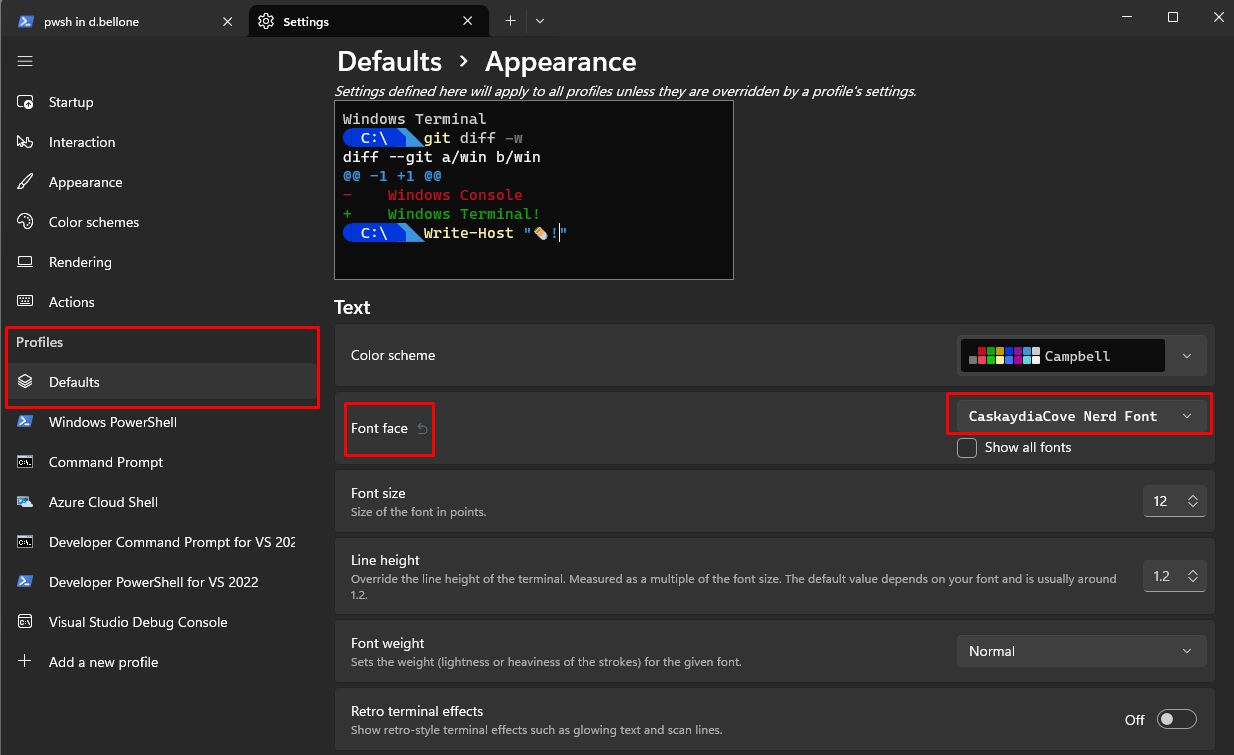The height and width of the screenshot is (755, 1234).
Task: Toggle Retro terminal effects switch
Action: [1176, 719]
